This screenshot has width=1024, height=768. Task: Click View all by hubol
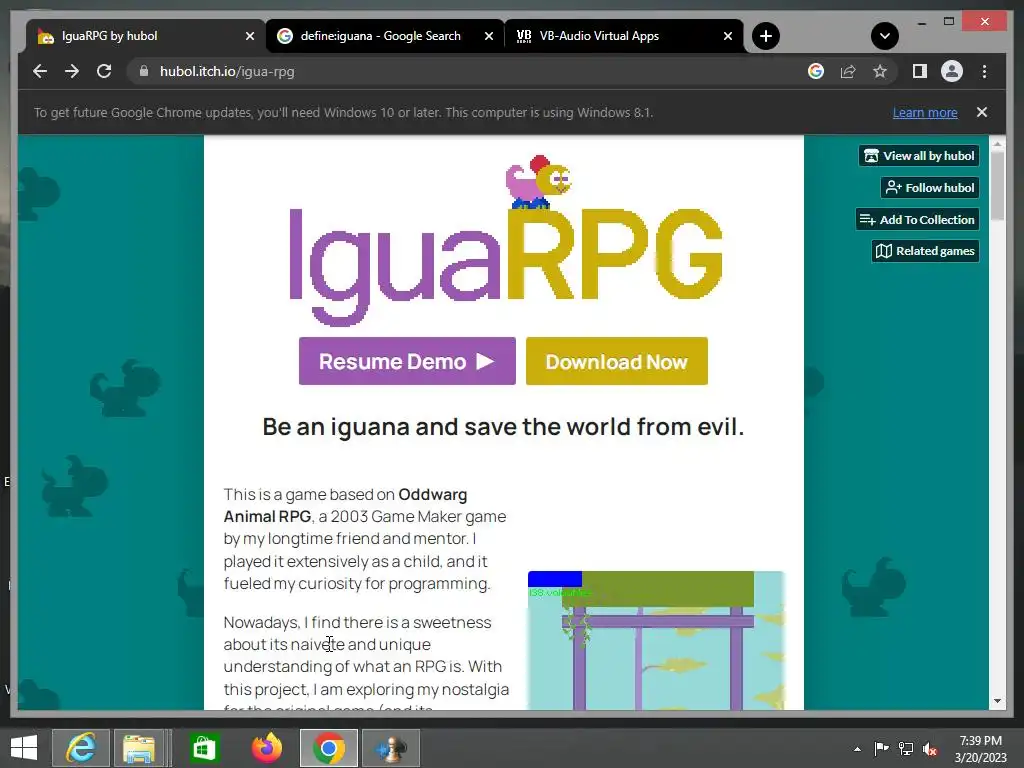point(919,155)
